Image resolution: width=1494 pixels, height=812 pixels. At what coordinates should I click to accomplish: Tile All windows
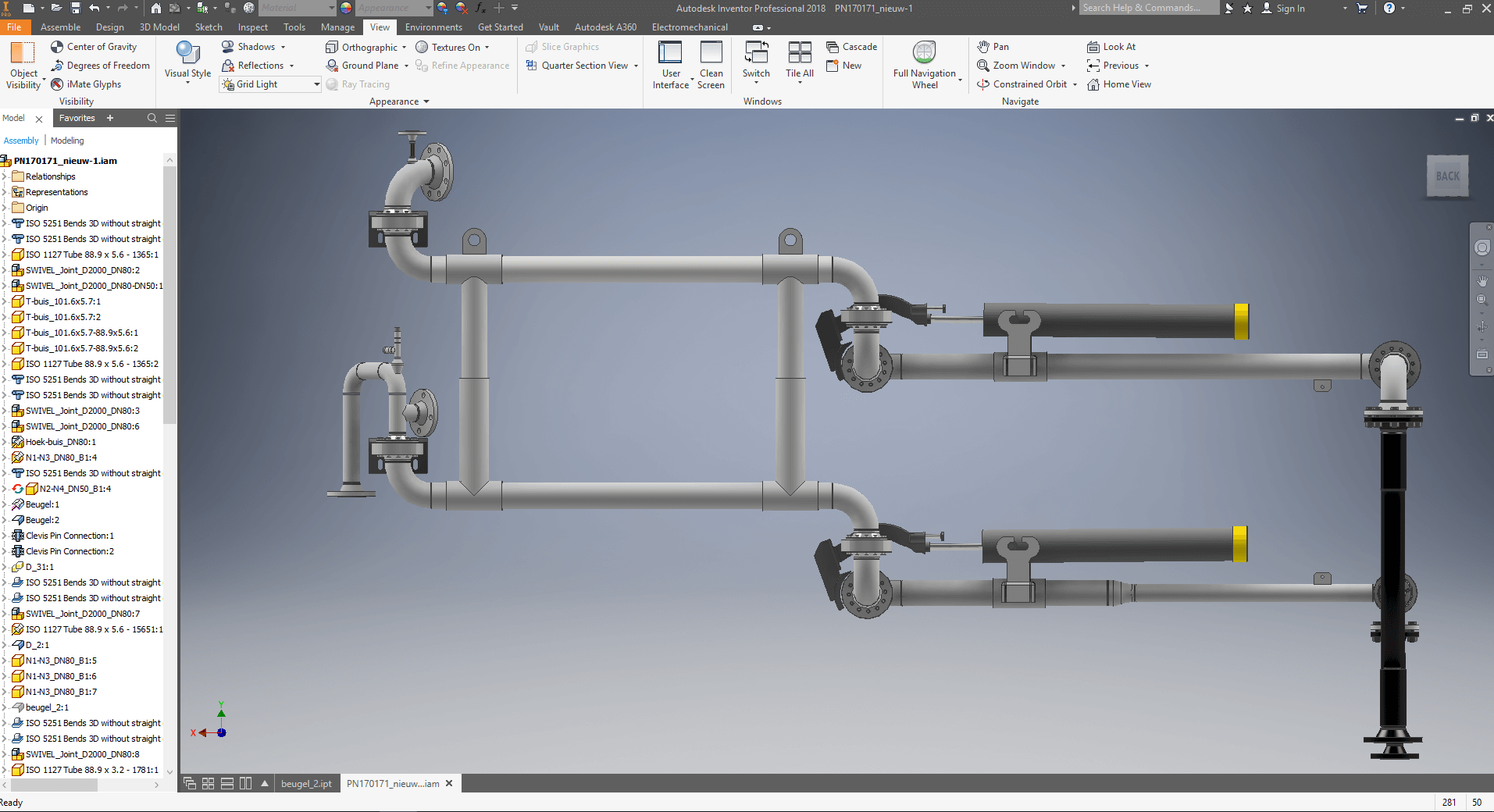coord(800,59)
